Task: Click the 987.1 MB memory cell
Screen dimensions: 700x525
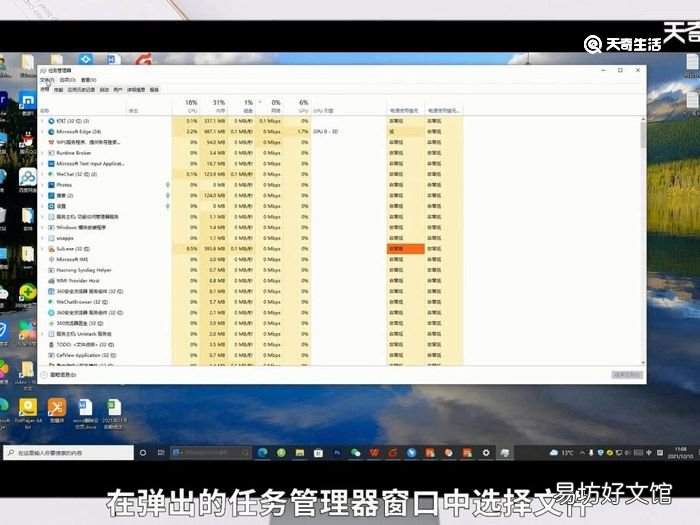Action: (x=215, y=132)
